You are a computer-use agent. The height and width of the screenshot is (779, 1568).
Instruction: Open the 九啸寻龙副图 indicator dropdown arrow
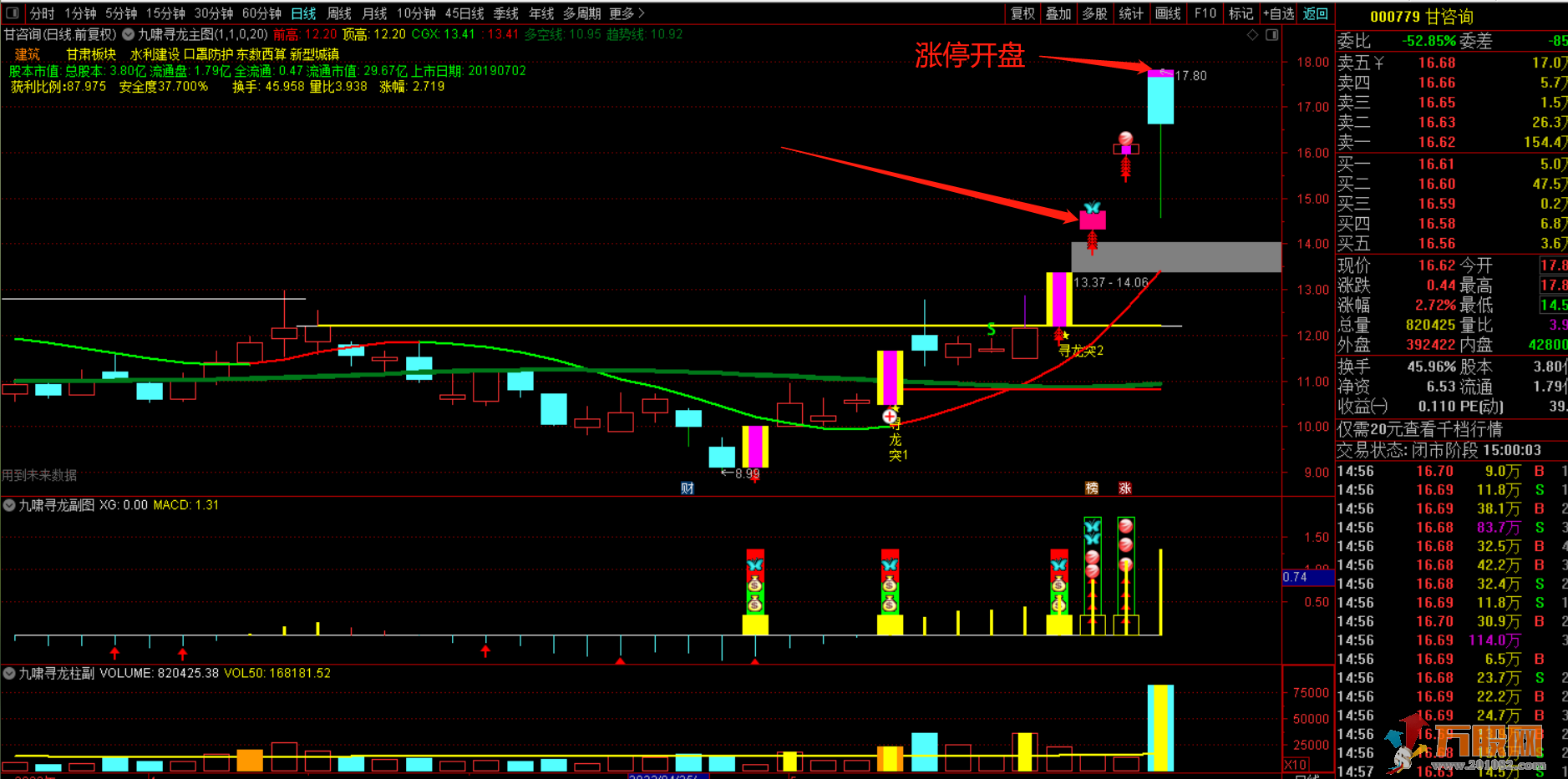9,505
